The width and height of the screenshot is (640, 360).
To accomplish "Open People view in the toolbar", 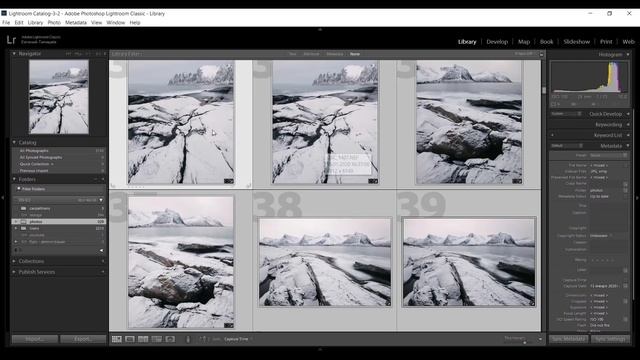I will [x=170, y=339].
